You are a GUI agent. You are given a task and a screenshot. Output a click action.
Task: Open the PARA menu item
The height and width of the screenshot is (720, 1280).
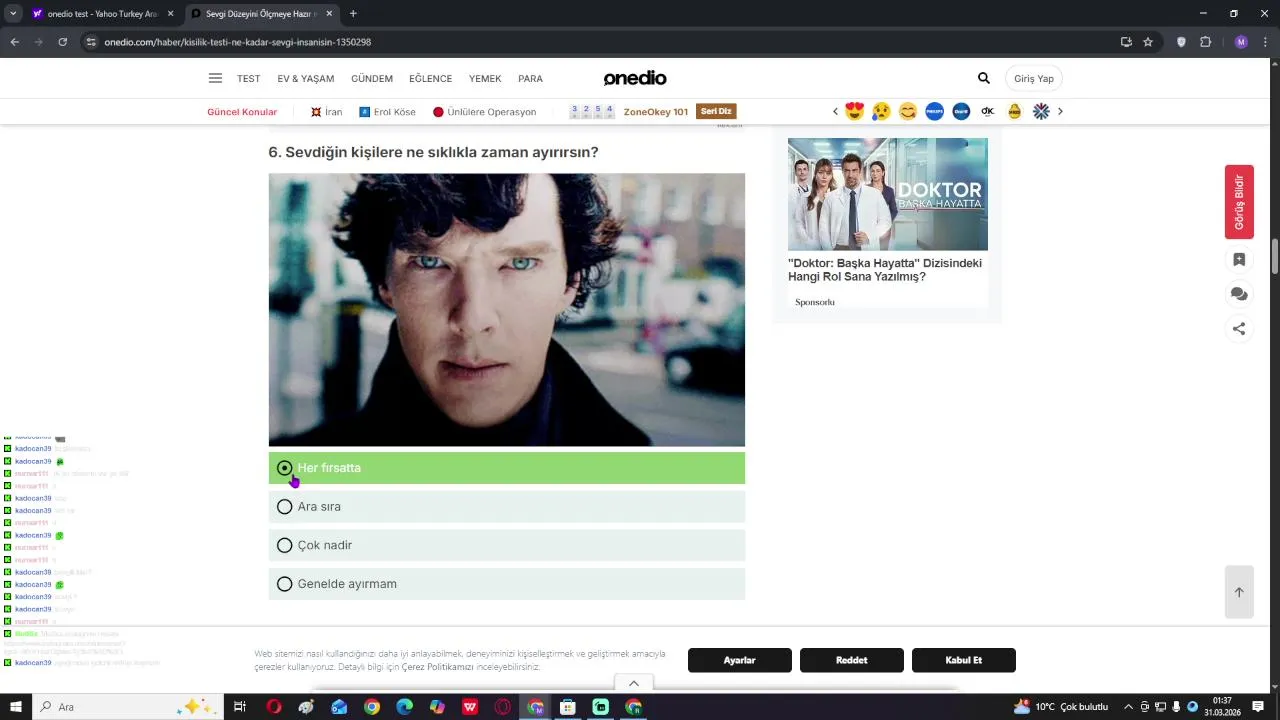click(x=530, y=78)
